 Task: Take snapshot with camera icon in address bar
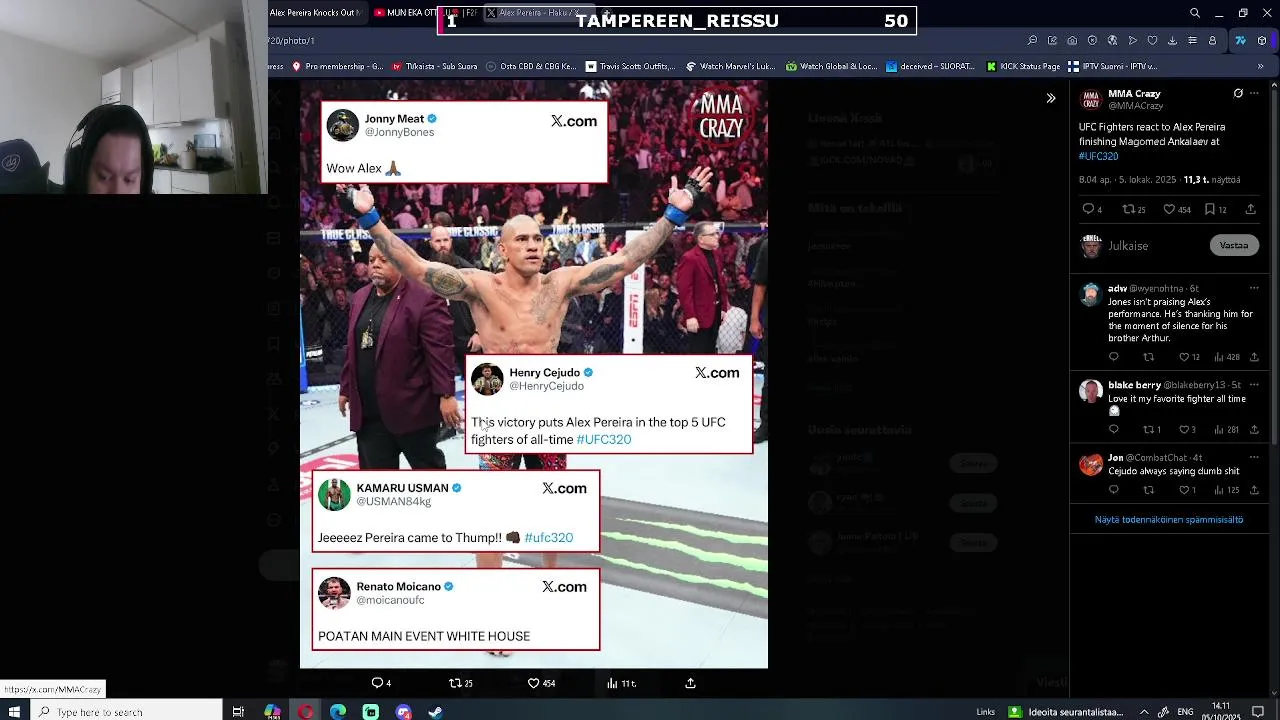[1072, 41]
